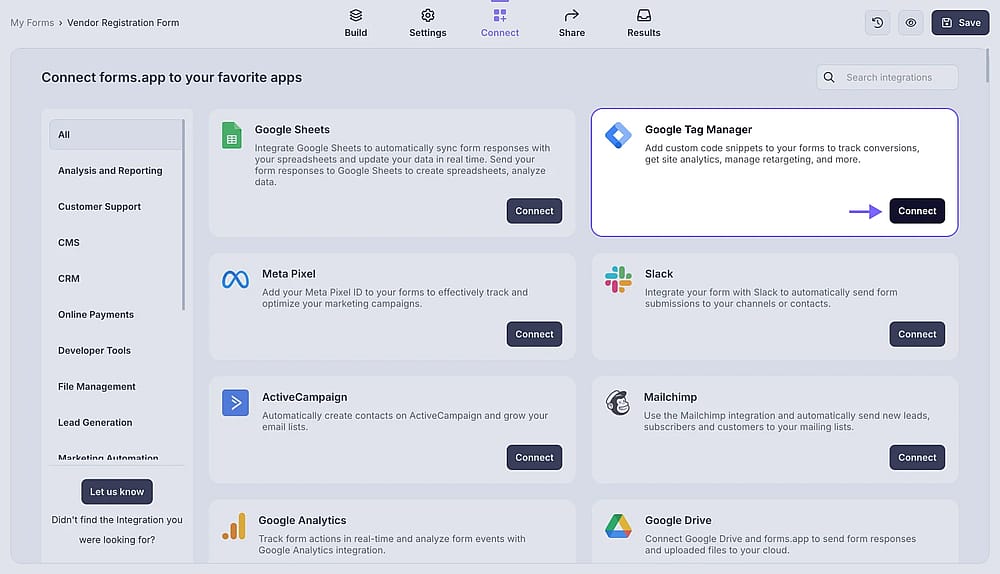Click the Share arrow icon

(x=571, y=15)
